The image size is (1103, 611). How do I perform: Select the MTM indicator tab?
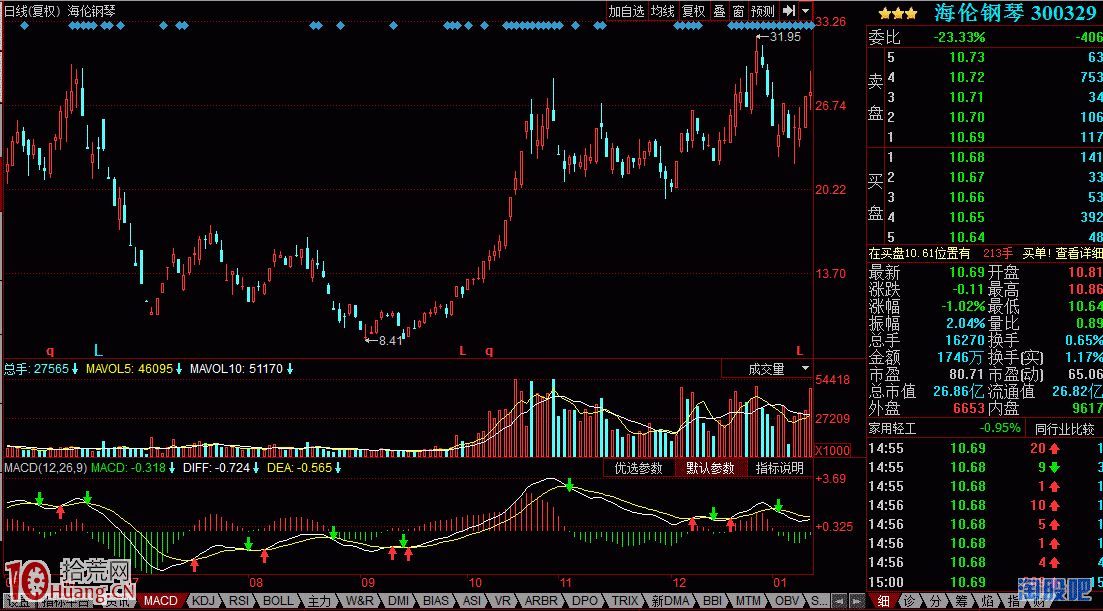pos(748,600)
